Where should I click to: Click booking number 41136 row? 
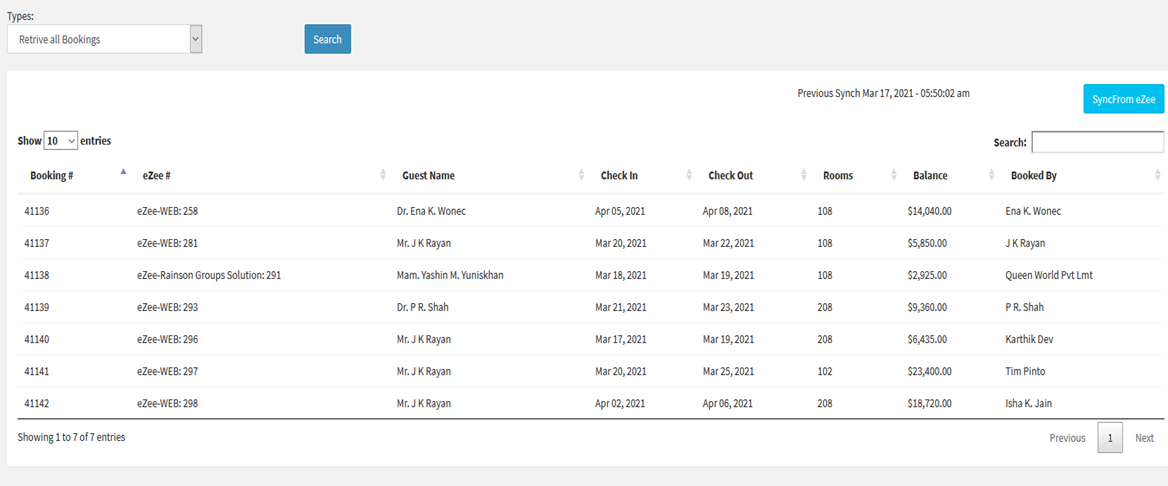(x=590, y=211)
